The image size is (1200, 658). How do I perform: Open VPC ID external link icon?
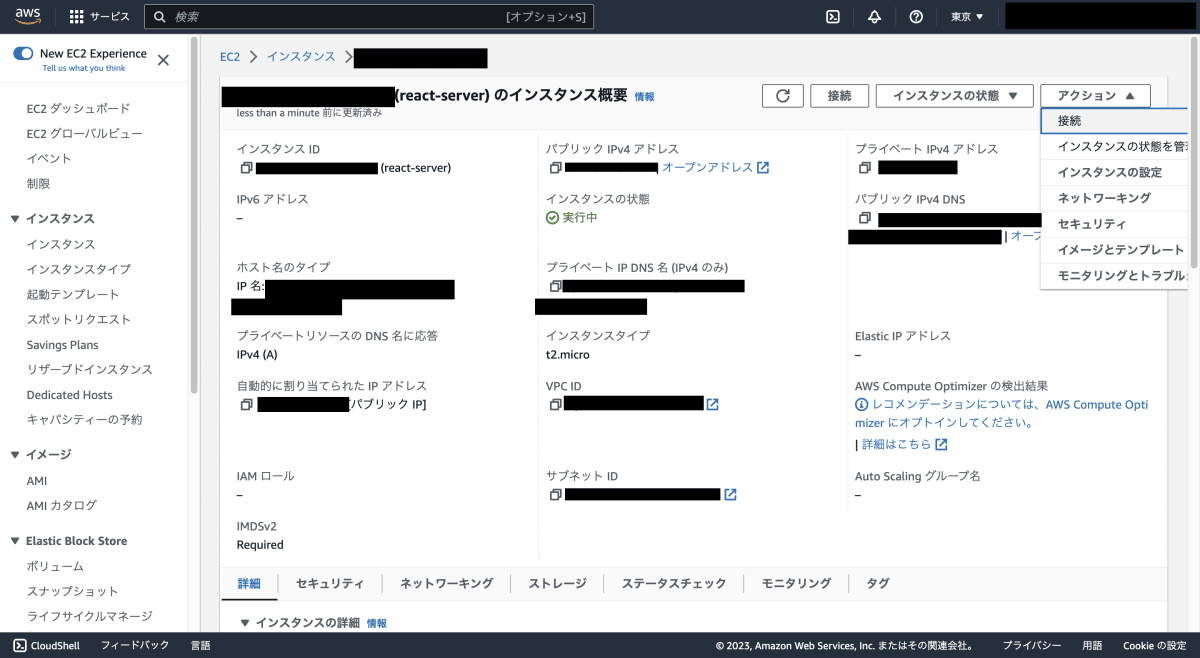(712, 405)
